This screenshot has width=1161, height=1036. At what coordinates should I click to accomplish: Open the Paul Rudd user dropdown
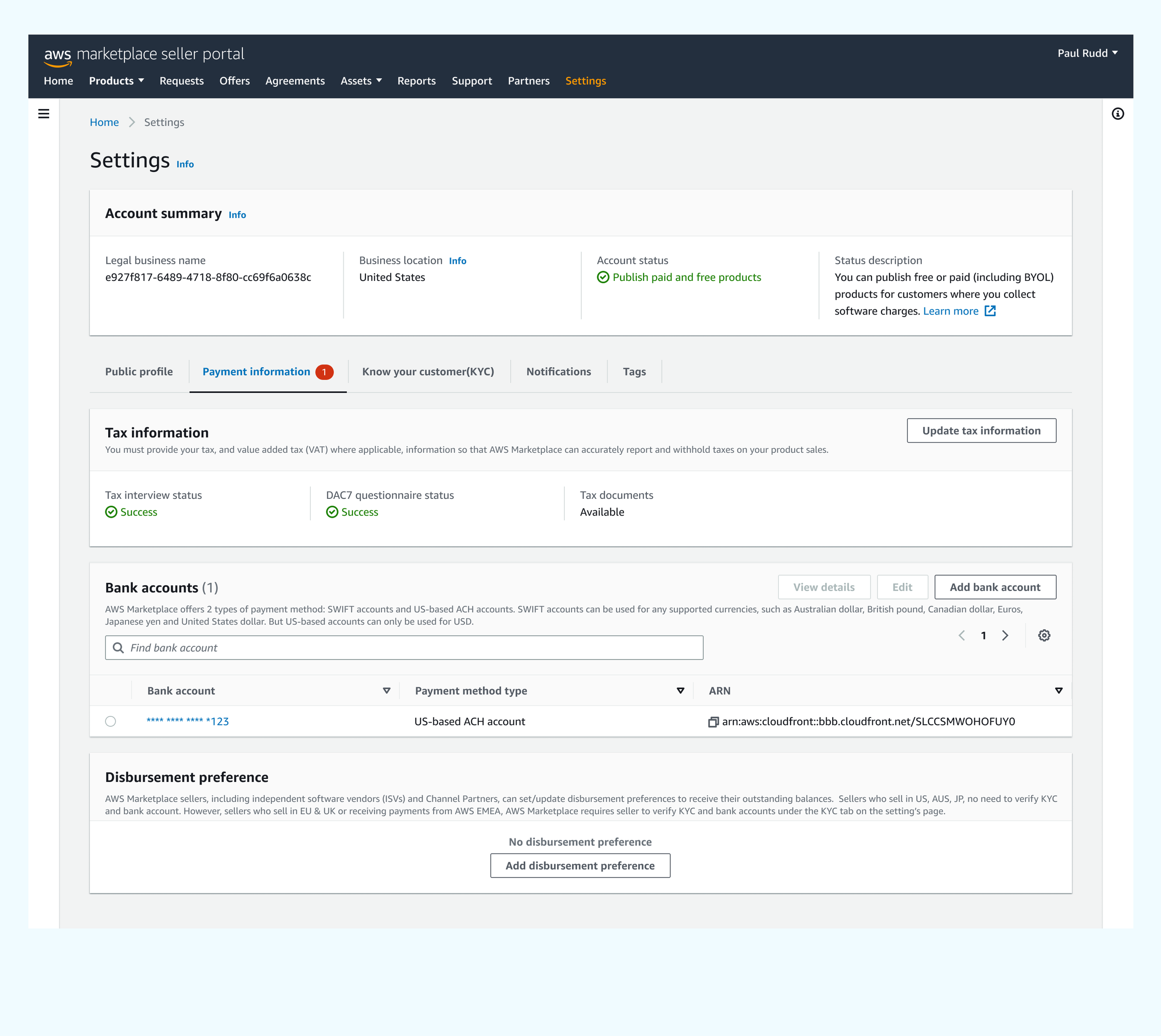(1088, 53)
